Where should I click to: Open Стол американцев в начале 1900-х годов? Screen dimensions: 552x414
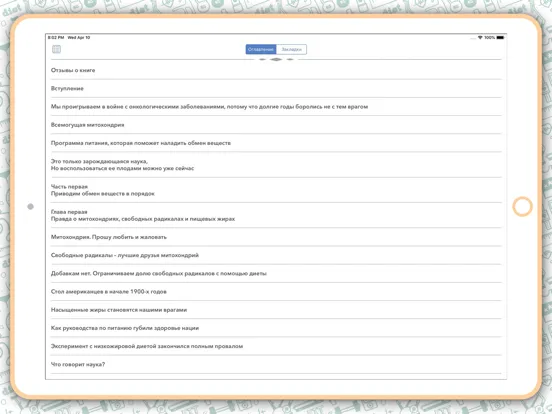[x=276, y=292]
